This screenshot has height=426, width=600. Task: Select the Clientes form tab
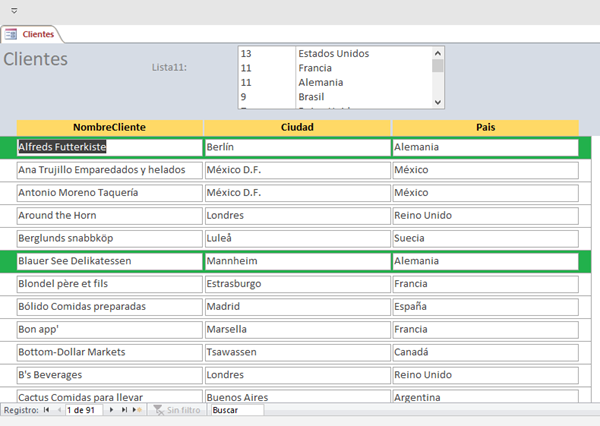[31, 34]
